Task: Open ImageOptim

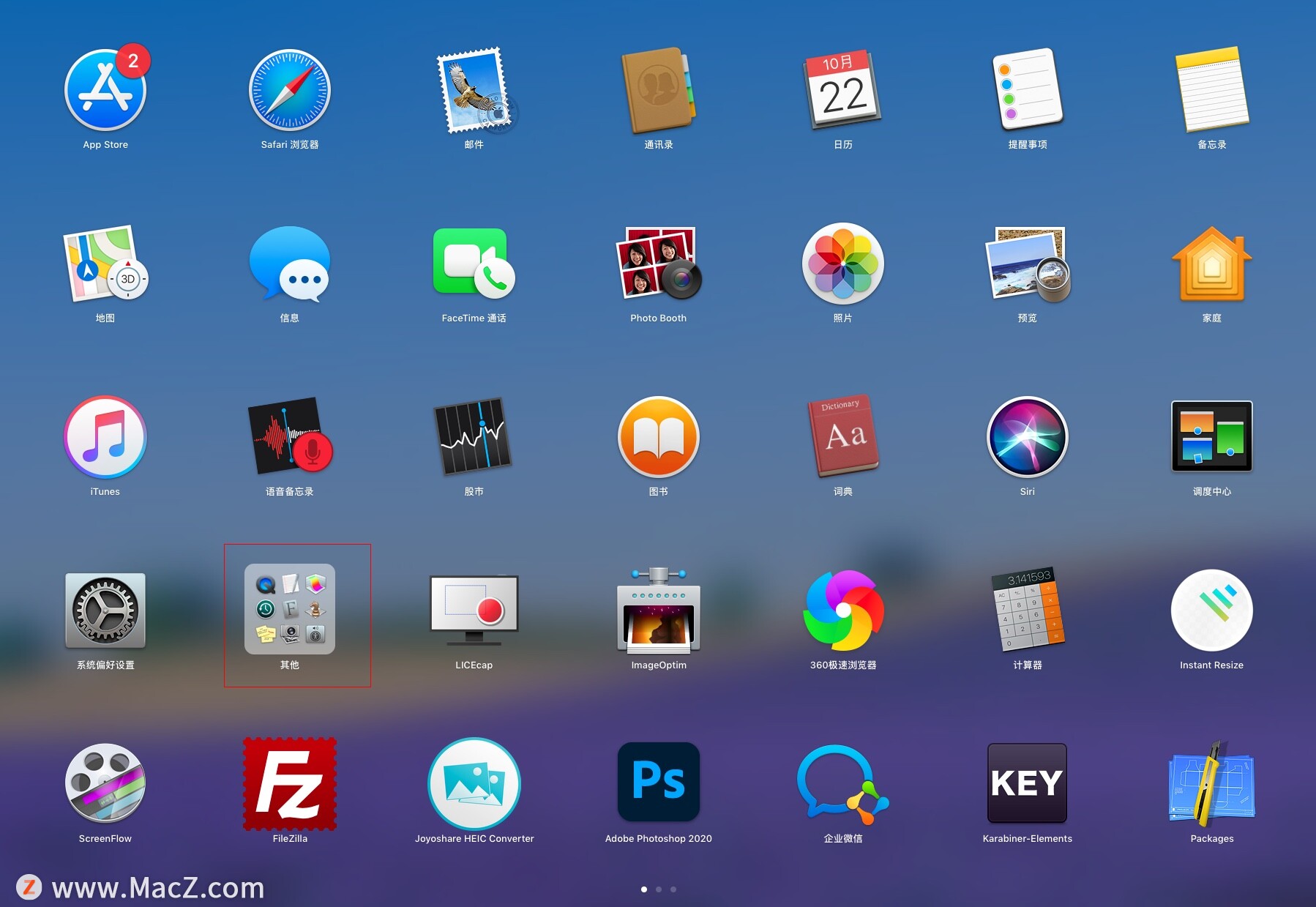Action: click(x=659, y=611)
